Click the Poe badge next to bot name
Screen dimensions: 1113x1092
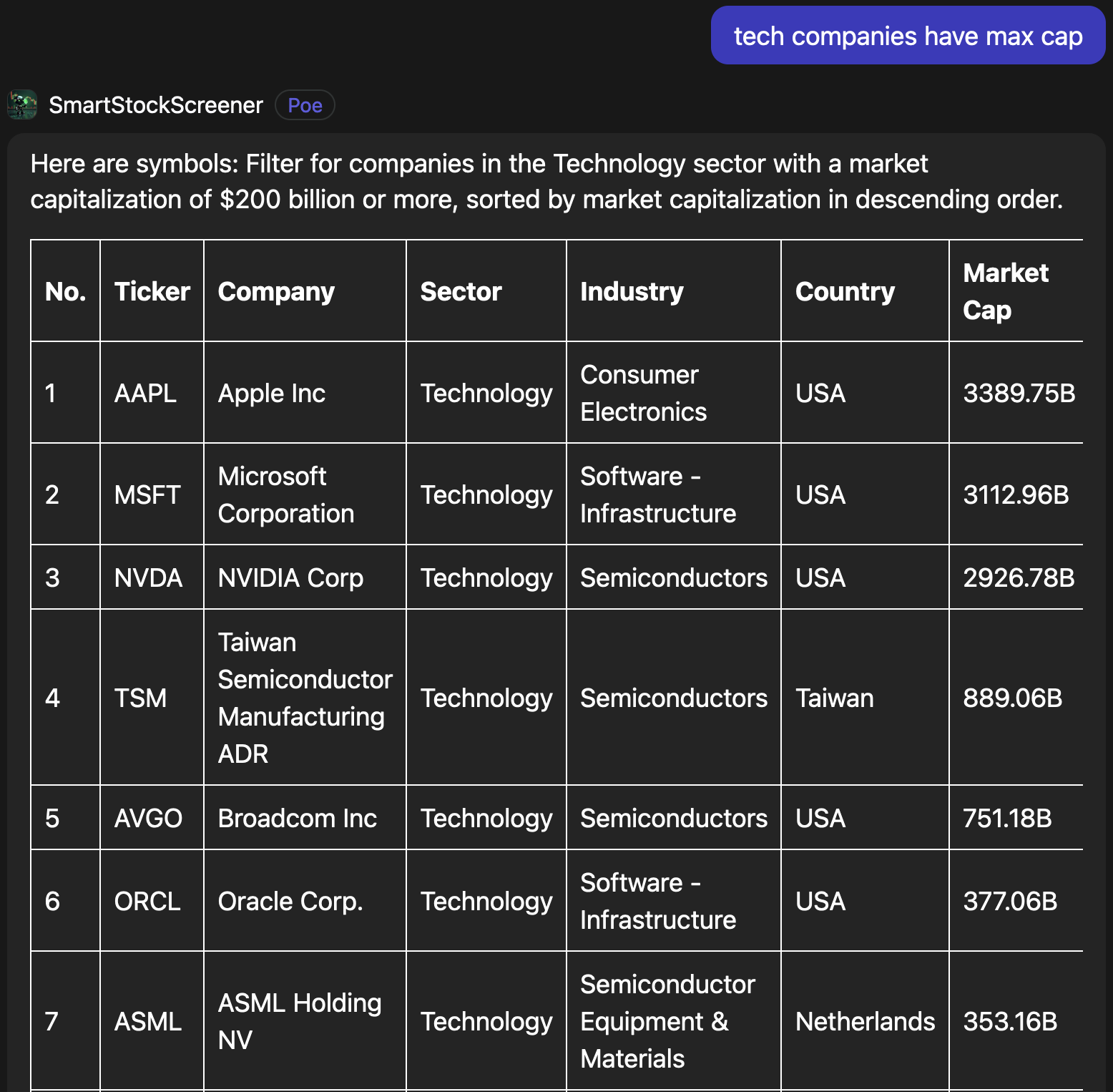click(305, 105)
